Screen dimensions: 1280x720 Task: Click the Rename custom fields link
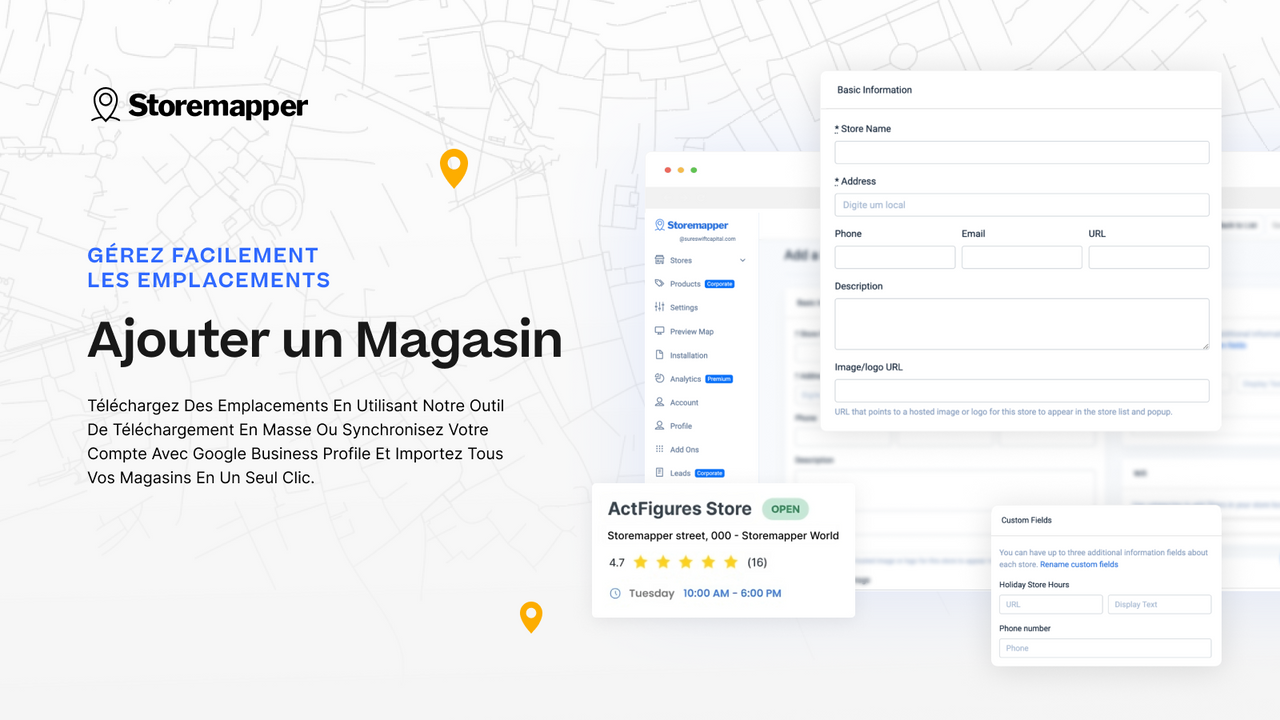[x=1079, y=565]
